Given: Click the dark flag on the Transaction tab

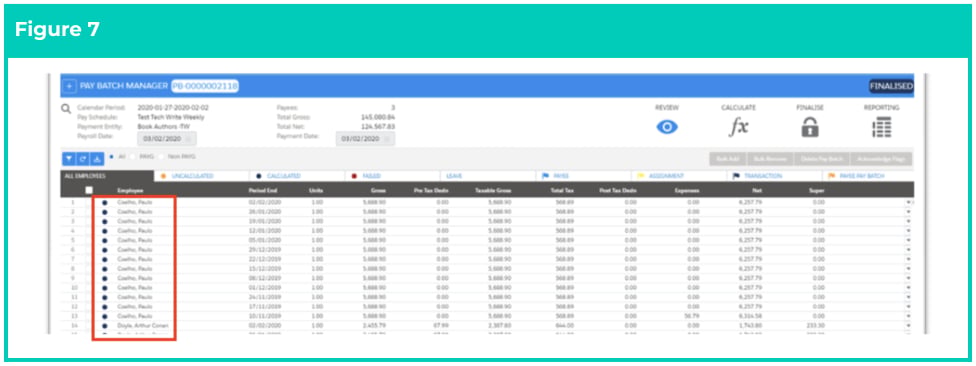Looking at the screenshot, I should 736,176.
